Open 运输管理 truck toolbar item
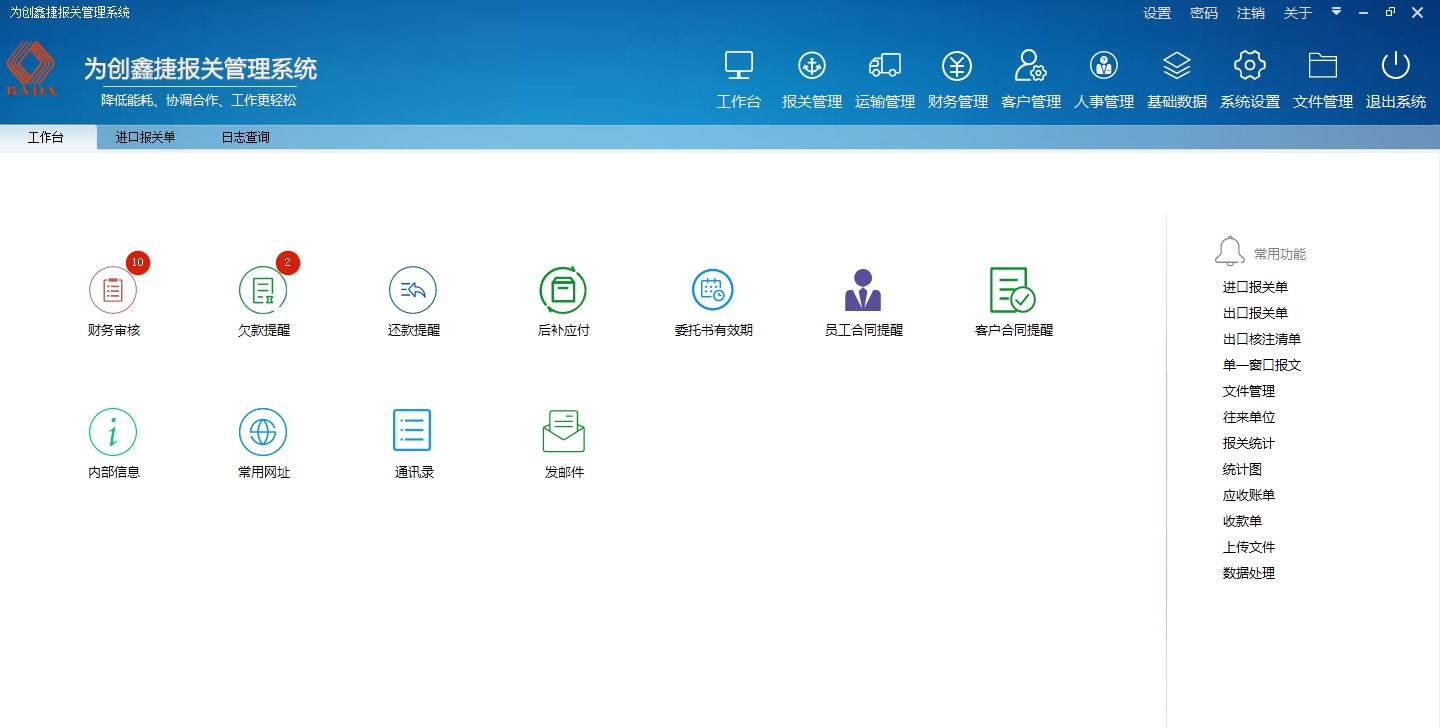Viewport: 1440px width, 728px height. tap(885, 80)
